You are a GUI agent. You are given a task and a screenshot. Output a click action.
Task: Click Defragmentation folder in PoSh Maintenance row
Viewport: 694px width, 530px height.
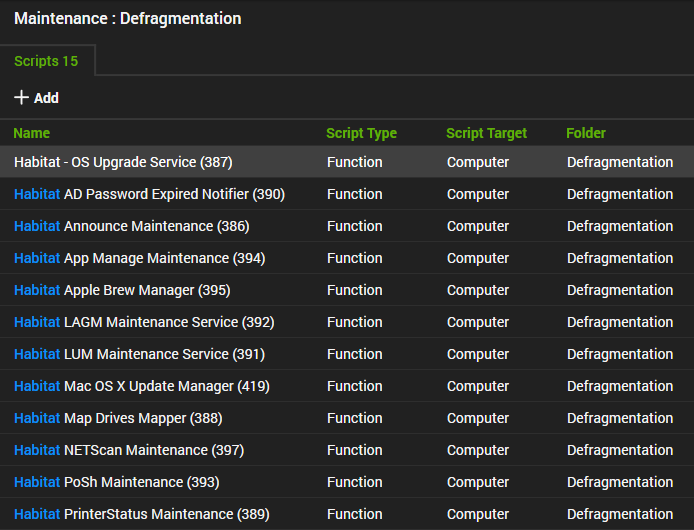620,482
